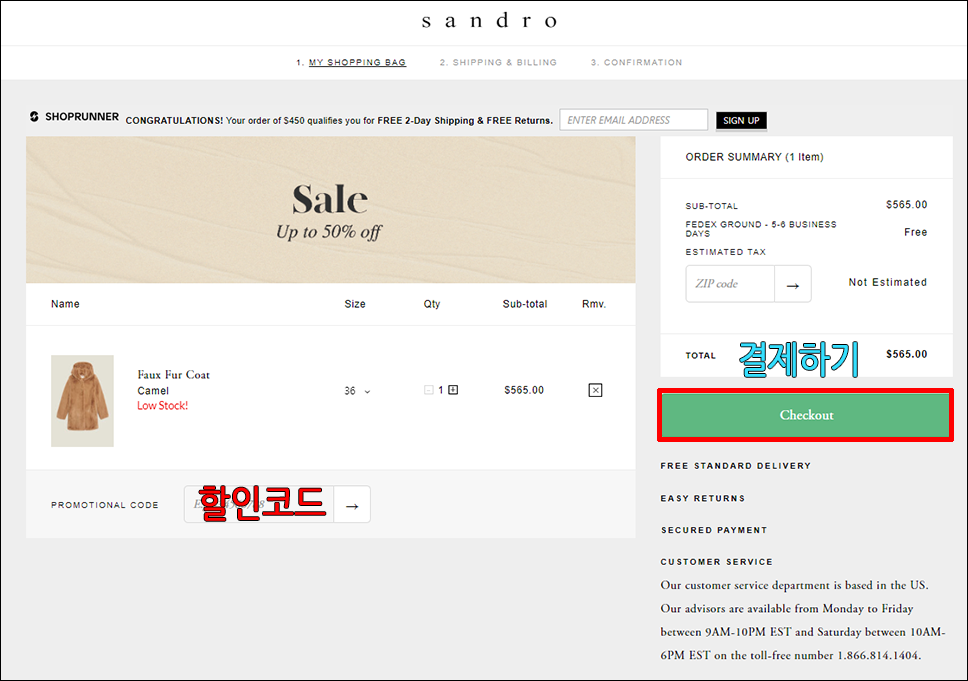This screenshot has width=968, height=681.
Task: Click the Order Summary (1 Item) heading
Action: click(x=754, y=157)
